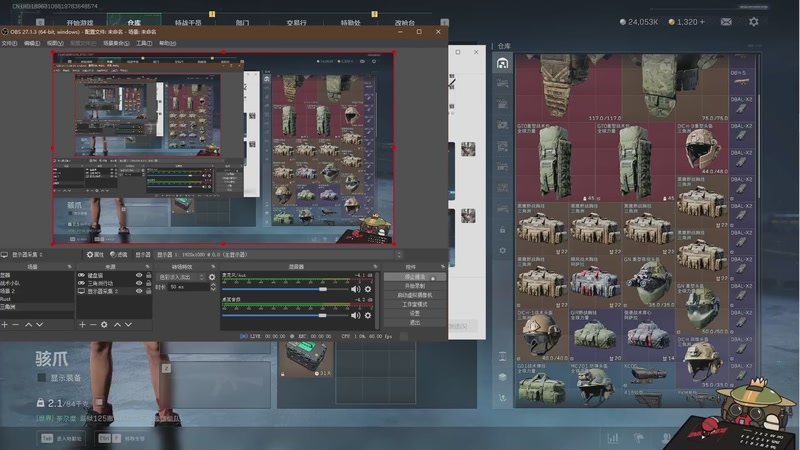The height and width of the screenshot is (450, 800).
Task: Click 退出 exit button in OBS
Action: (414, 322)
